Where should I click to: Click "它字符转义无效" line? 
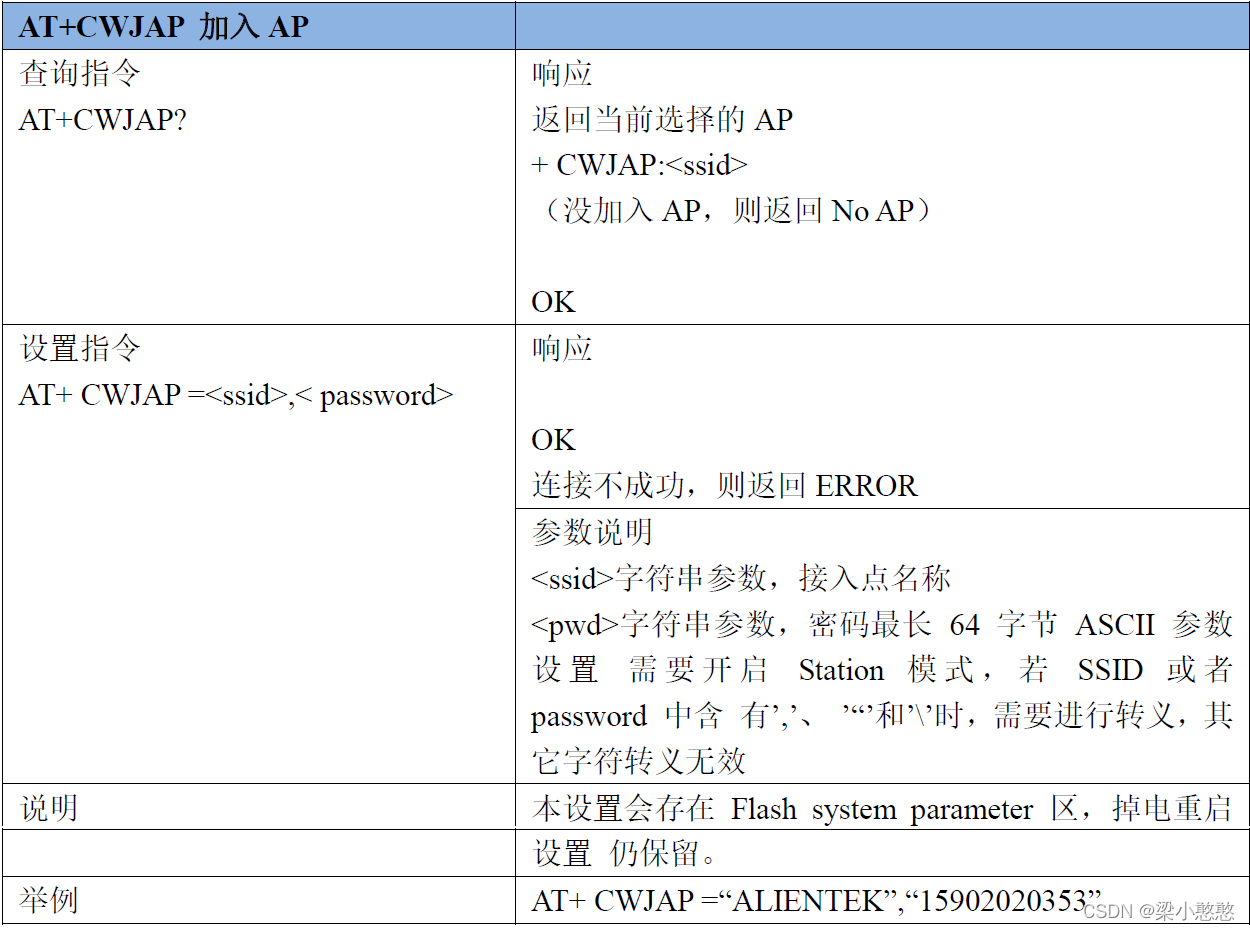point(639,762)
